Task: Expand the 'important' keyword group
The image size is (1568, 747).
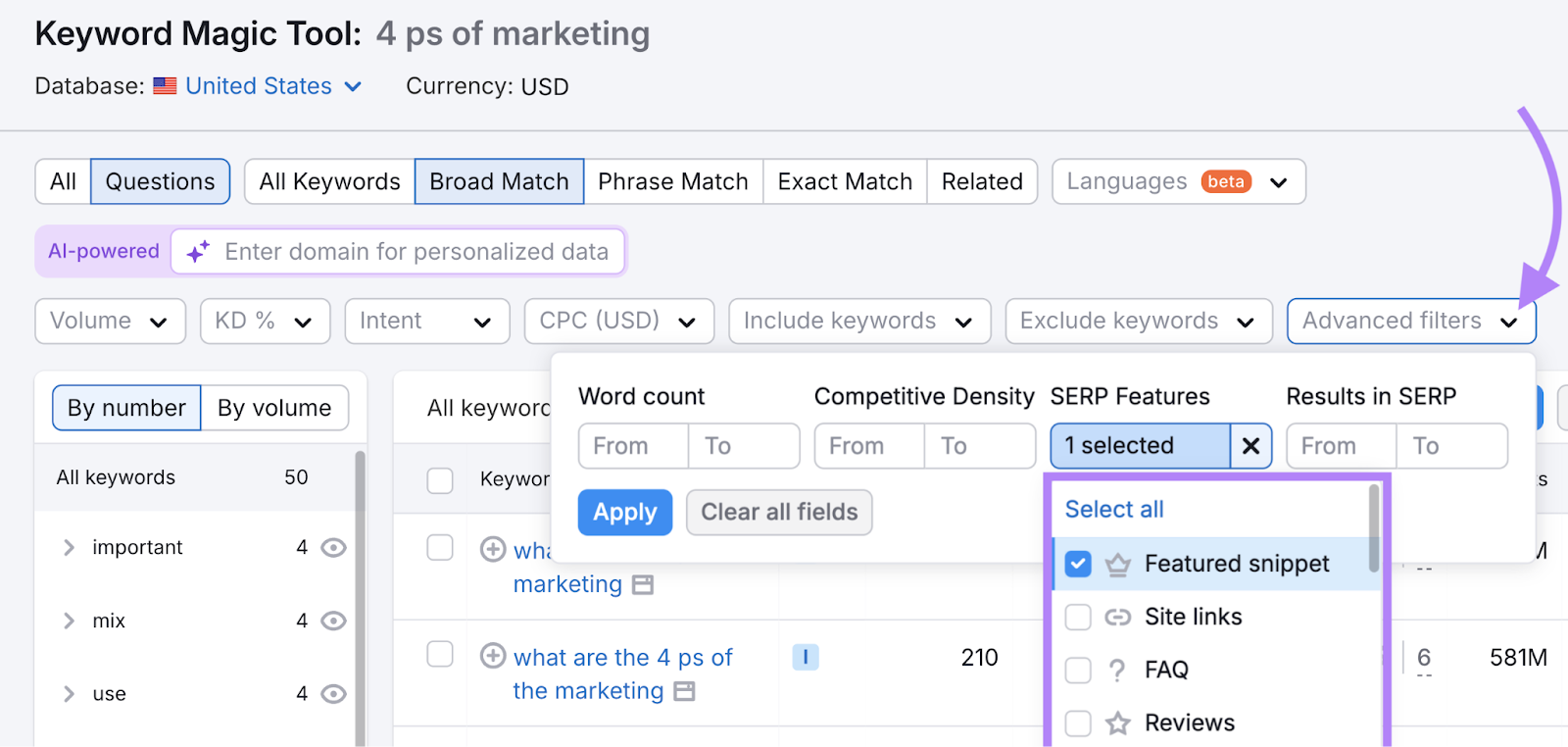Action: point(69,547)
